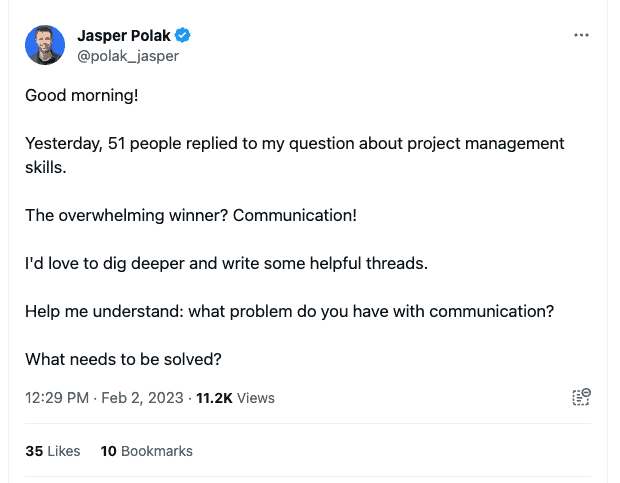View the 11.2K Views analytics
Image resolution: width=620 pixels, height=483 pixels.
pyautogui.click(x=235, y=398)
